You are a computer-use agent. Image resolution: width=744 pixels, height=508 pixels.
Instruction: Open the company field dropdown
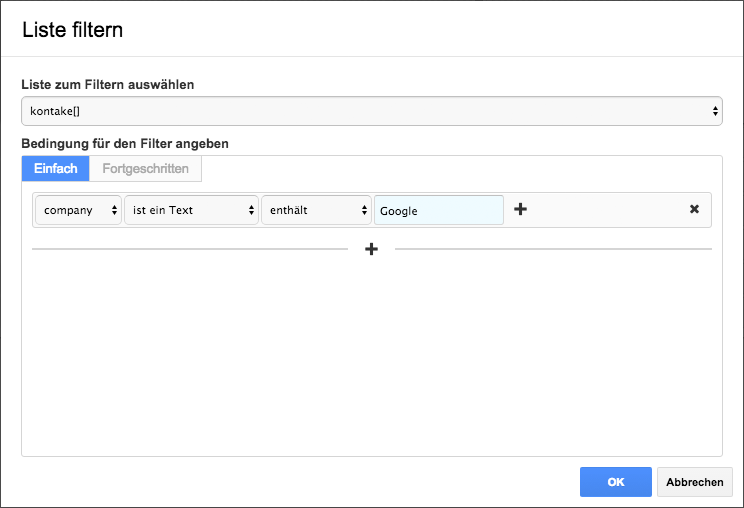[78, 210]
